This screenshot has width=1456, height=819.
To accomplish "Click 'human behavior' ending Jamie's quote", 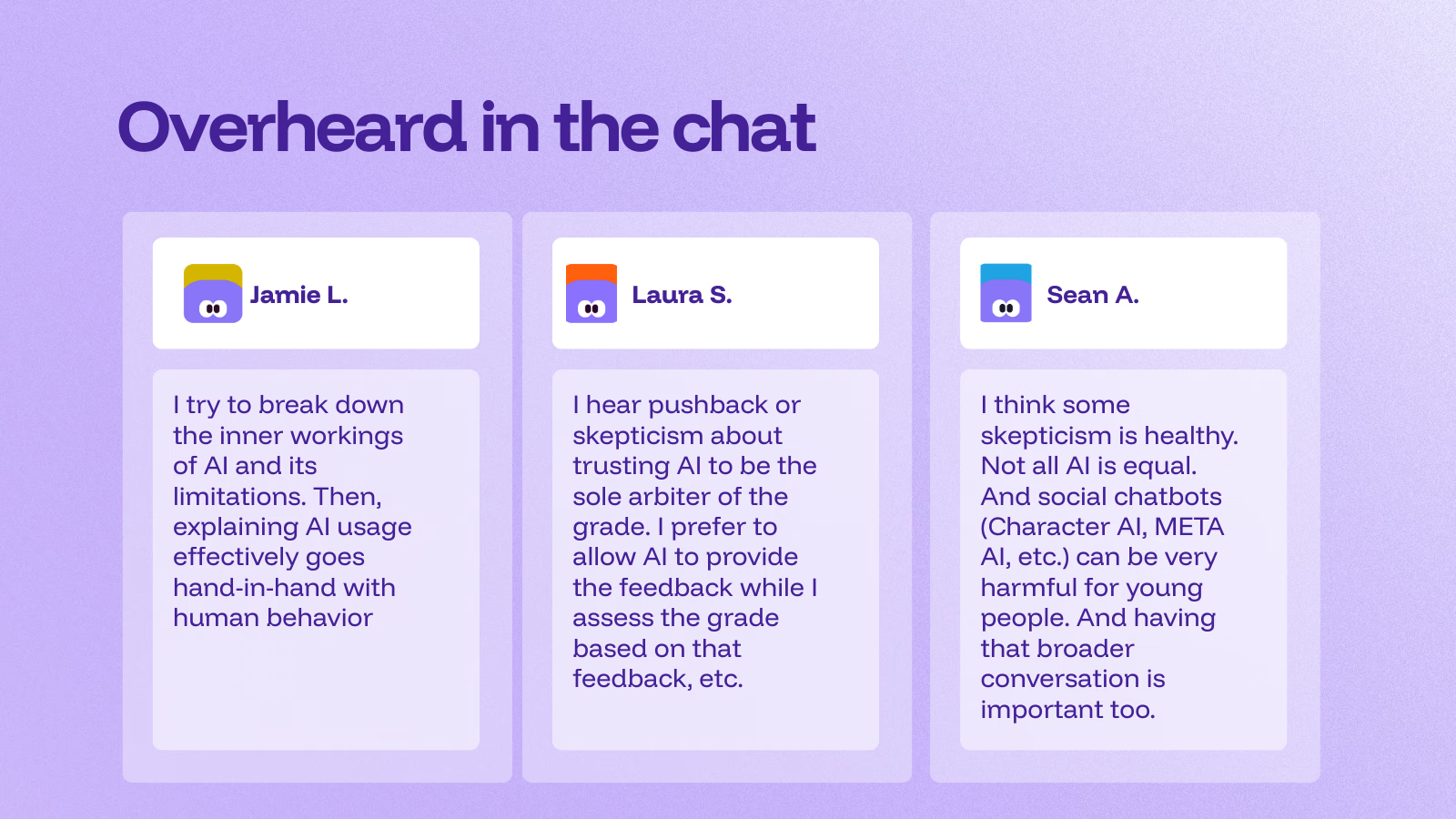I will pos(273,618).
